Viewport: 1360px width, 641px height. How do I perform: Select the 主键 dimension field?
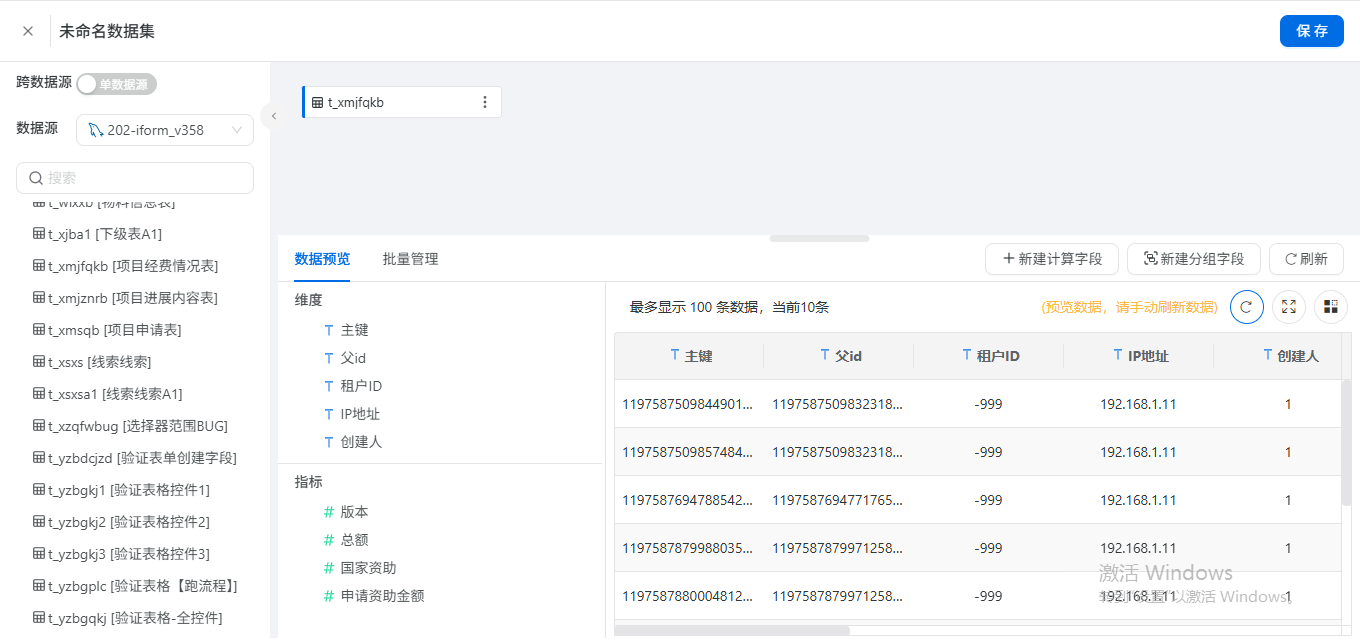[354, 330]
